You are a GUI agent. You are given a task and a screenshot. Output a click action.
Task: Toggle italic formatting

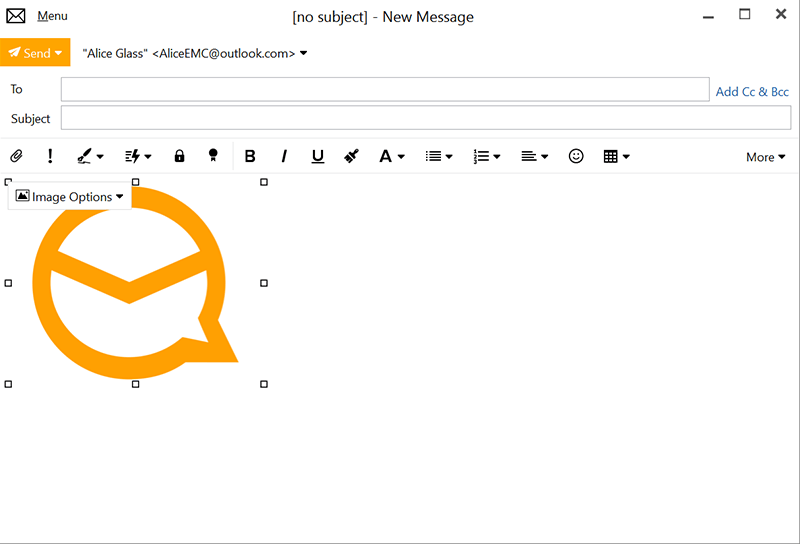click(x=284, y=156)
